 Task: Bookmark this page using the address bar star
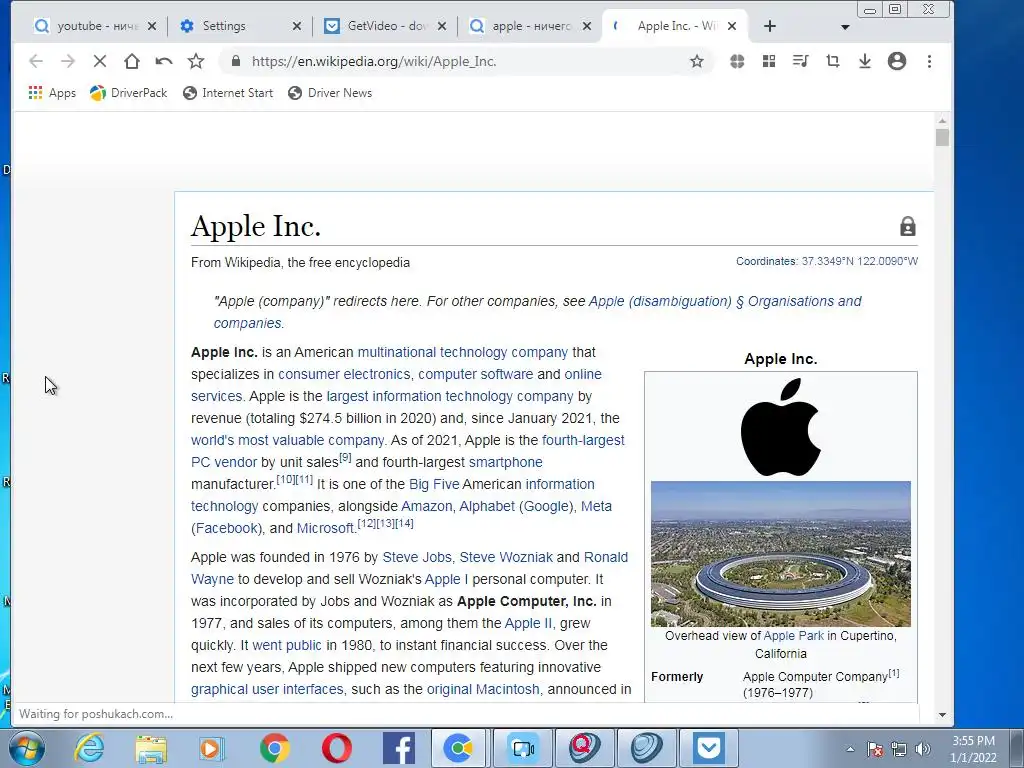tap(697, 61)
